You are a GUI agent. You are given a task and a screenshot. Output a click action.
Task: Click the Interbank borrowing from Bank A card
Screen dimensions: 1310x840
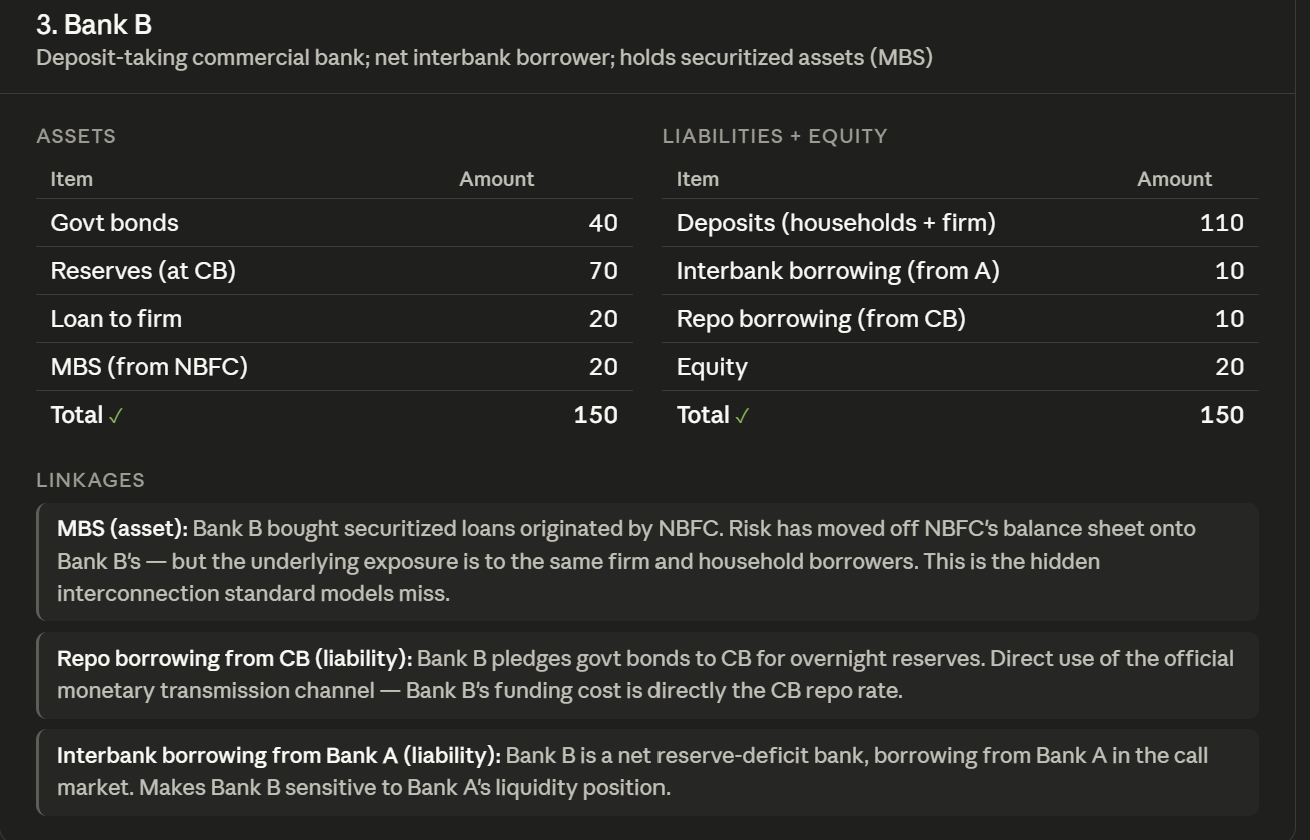point(647,772)
